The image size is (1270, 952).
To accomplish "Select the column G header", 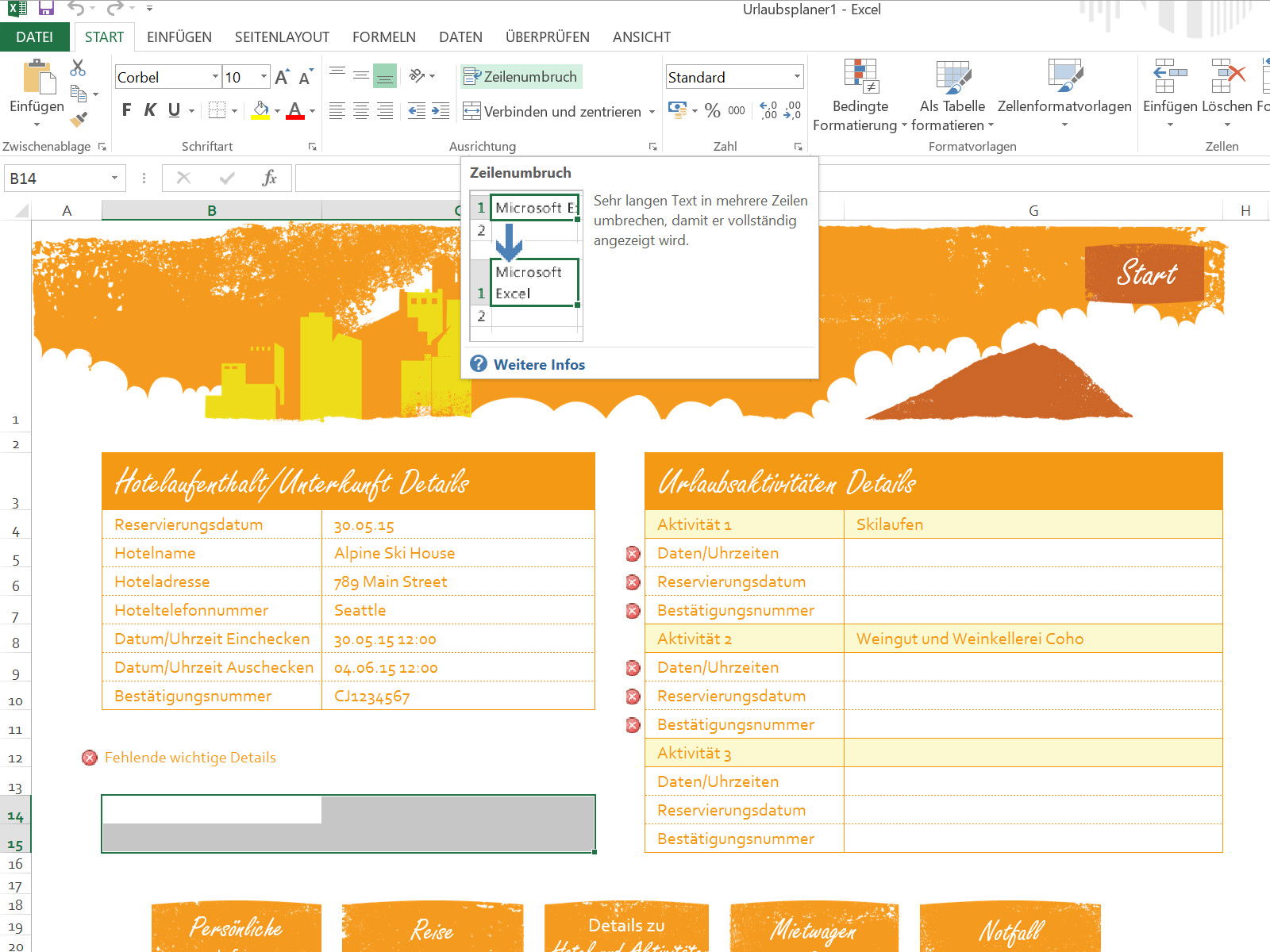I will (1033, 210).
